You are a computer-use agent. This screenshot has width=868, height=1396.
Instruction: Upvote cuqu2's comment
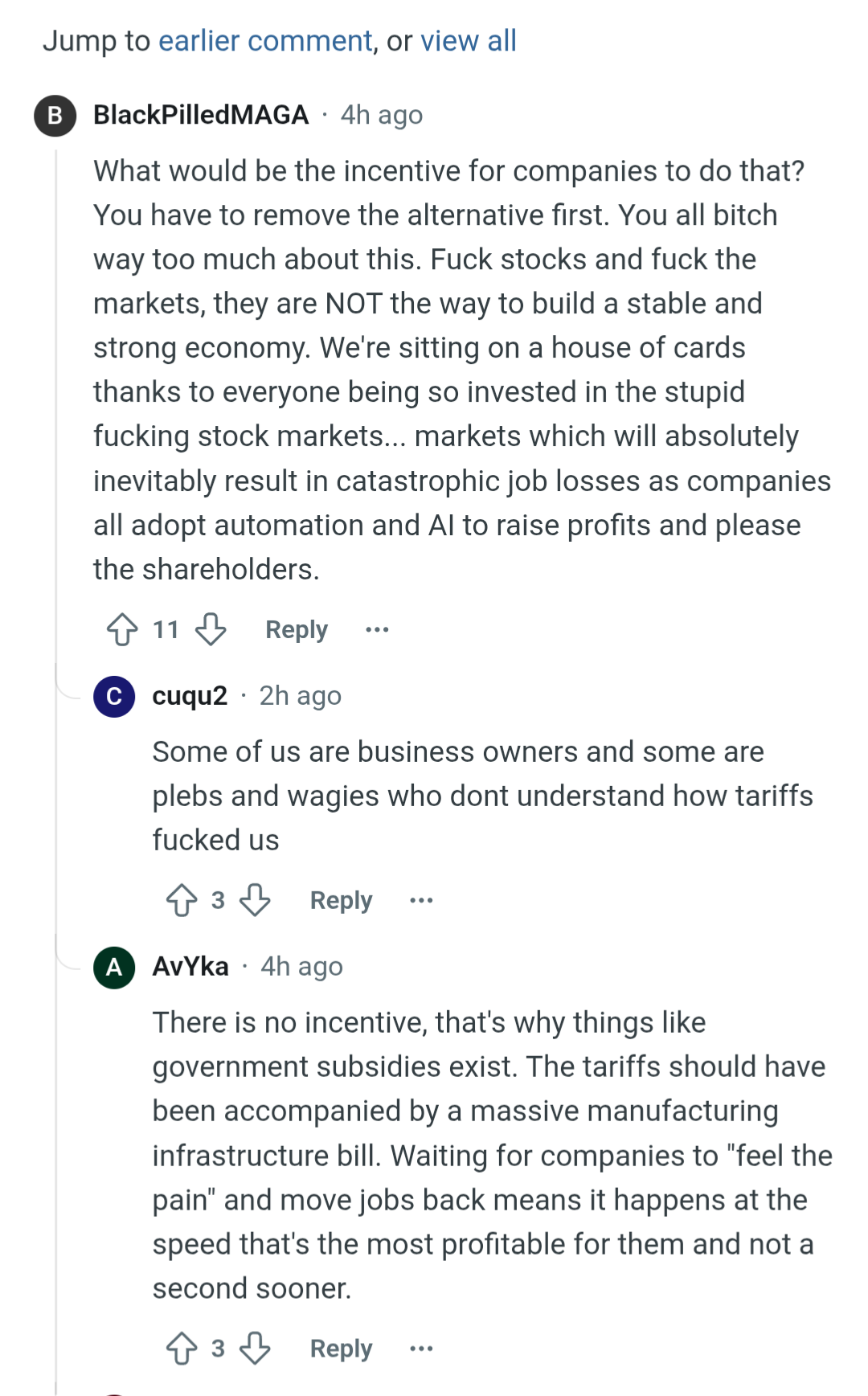182,900
